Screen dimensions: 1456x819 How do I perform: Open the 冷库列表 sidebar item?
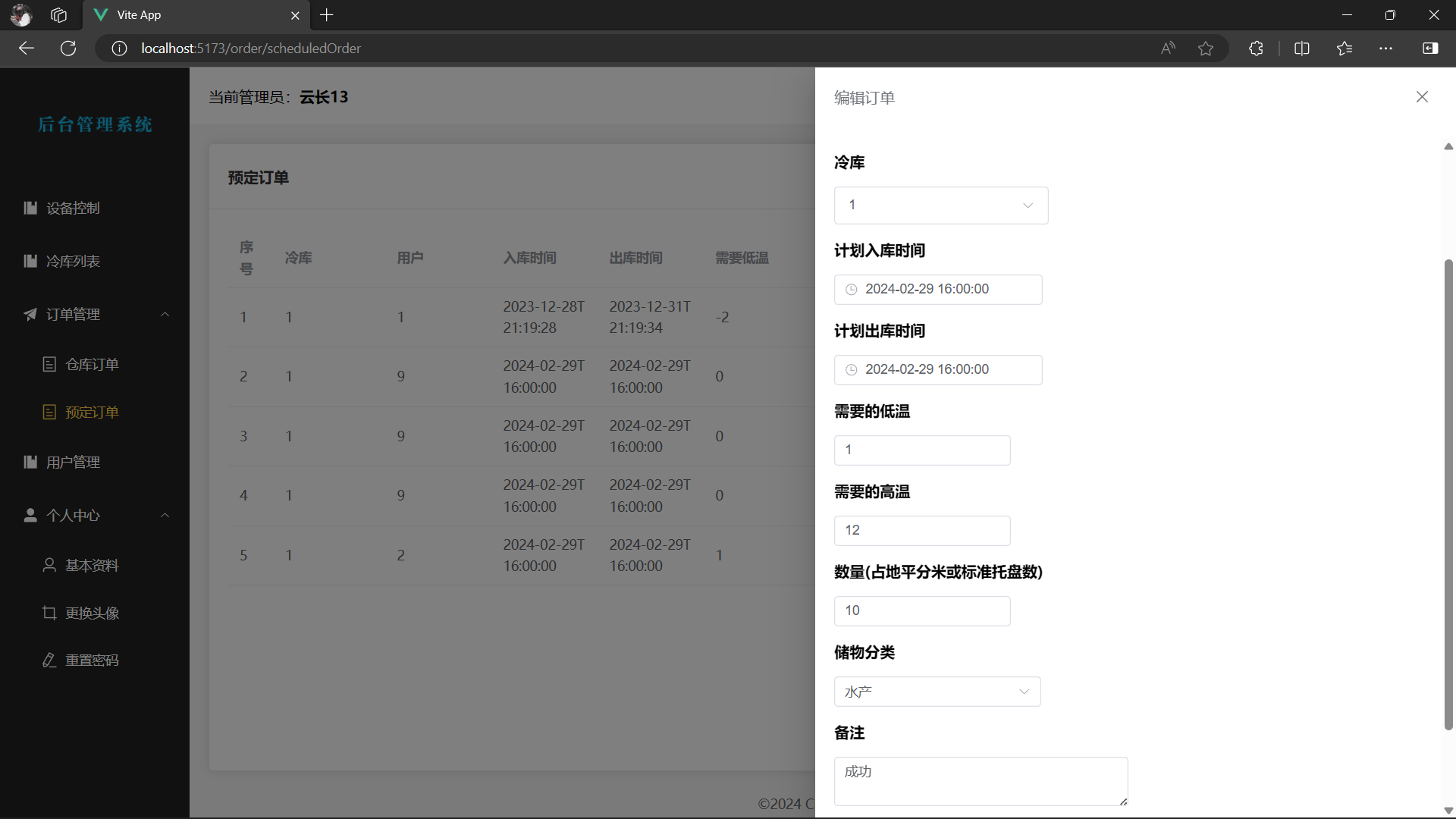[x=73, y=261]
